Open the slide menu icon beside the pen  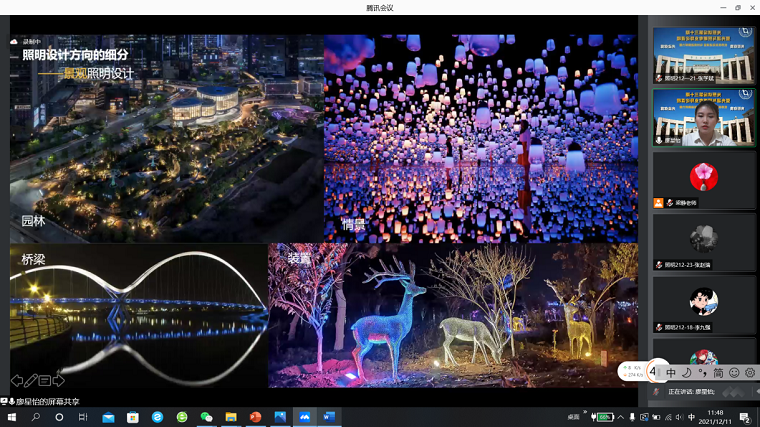45,381
